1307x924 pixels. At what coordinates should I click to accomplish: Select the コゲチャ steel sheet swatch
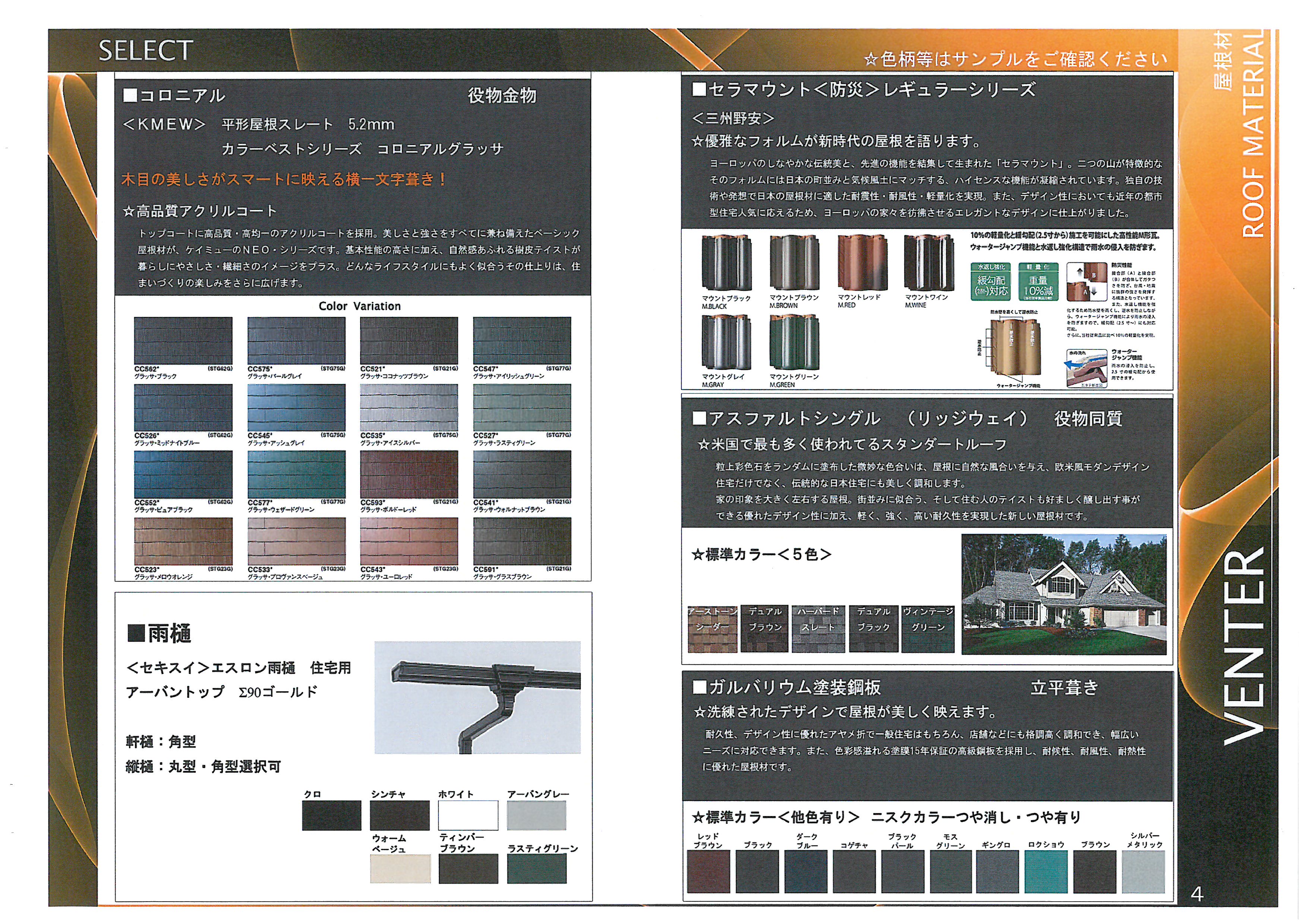855,872
